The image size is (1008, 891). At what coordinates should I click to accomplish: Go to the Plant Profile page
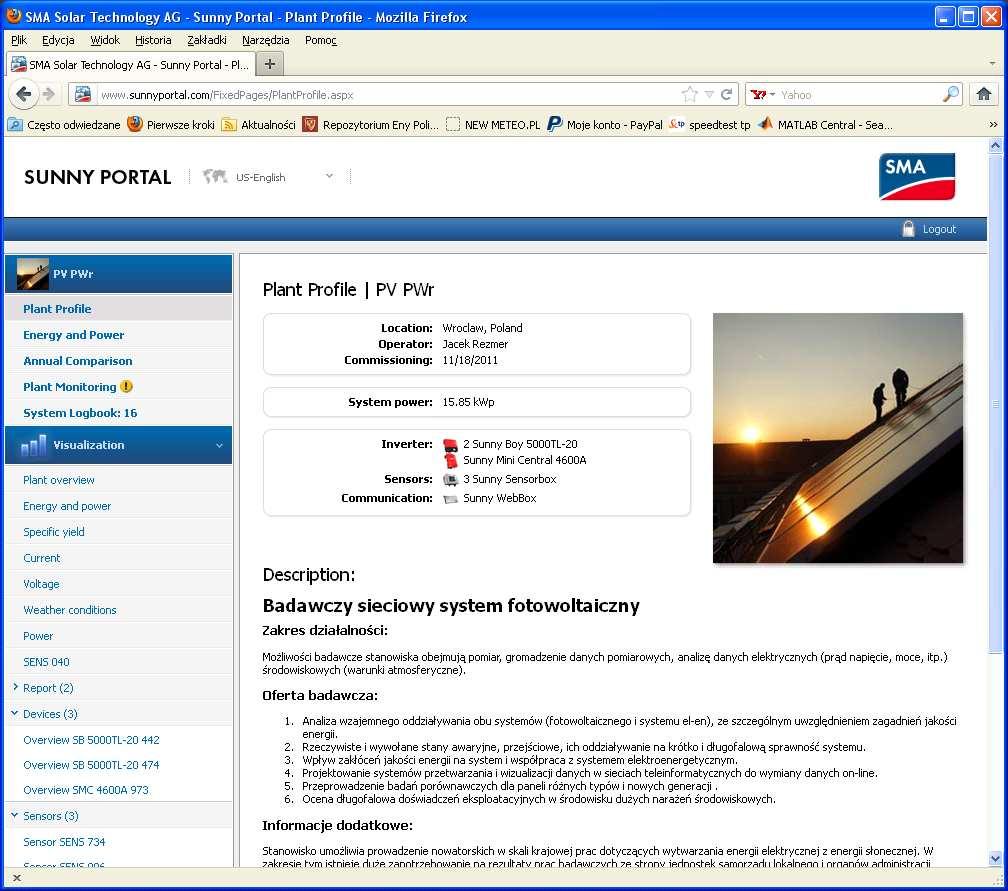click(x=57, y=309)
